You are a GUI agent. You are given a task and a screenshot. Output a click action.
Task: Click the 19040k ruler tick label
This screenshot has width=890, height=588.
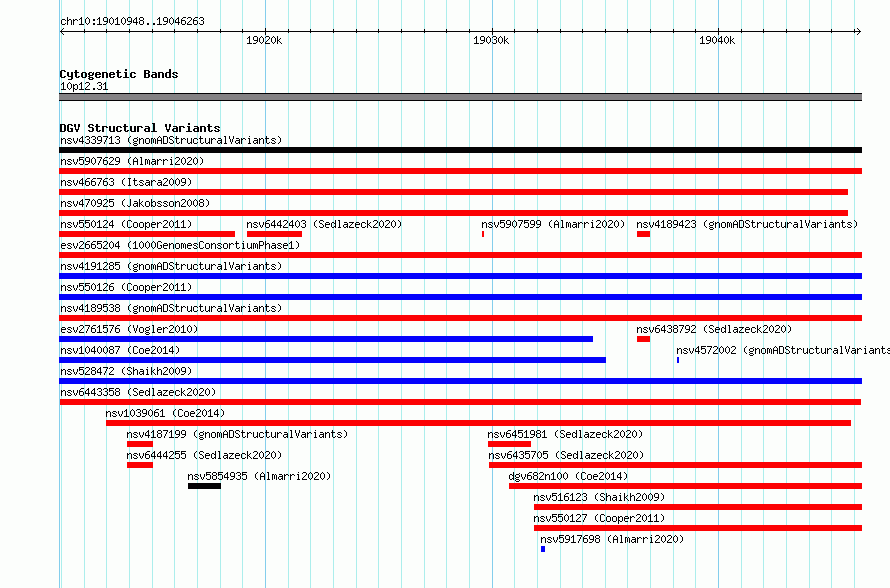(x=717, y=40)
